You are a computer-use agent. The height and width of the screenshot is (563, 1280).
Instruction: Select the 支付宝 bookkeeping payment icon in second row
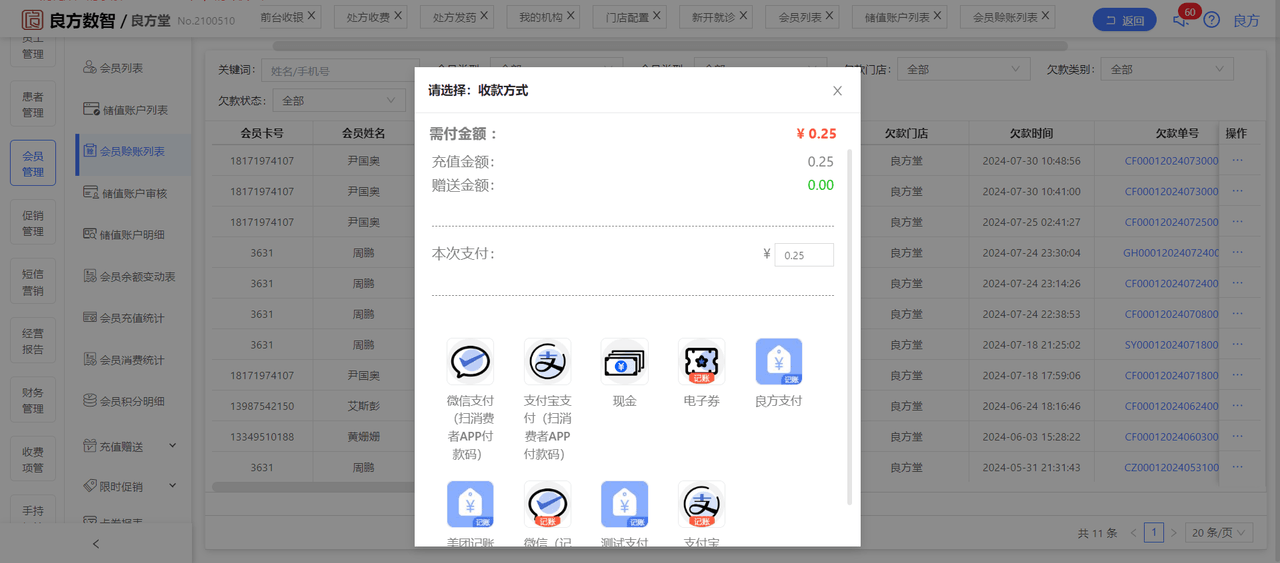coord(701,504)
